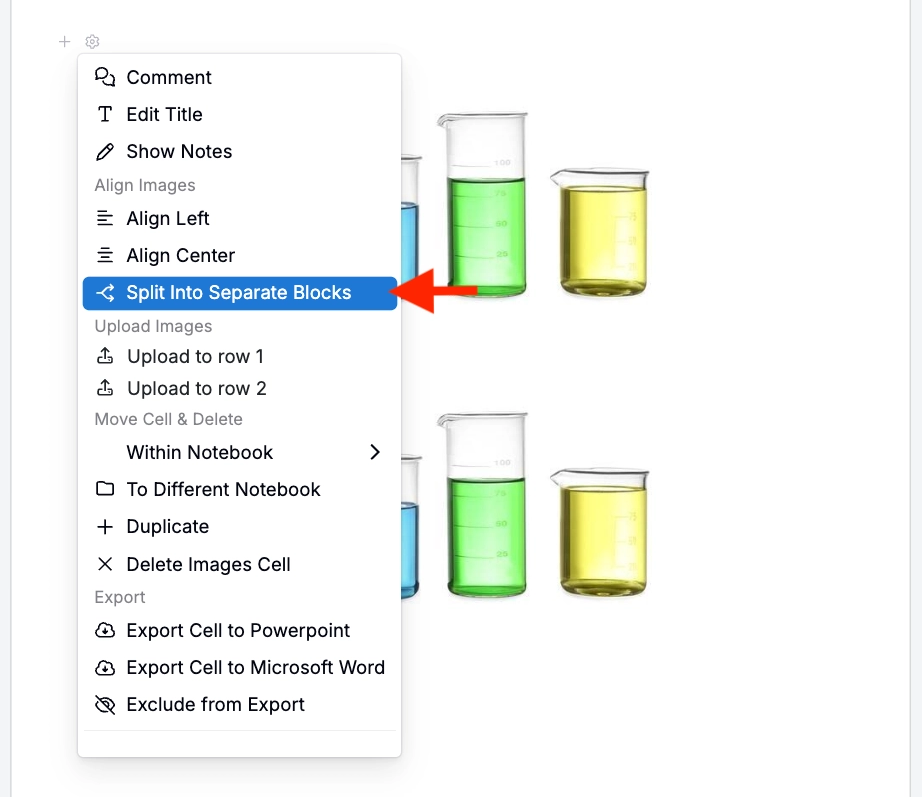The image size is (922, 797).
Task: Click the plus icon above the menu
Action: pyautogui.click(x=65, y=42)
